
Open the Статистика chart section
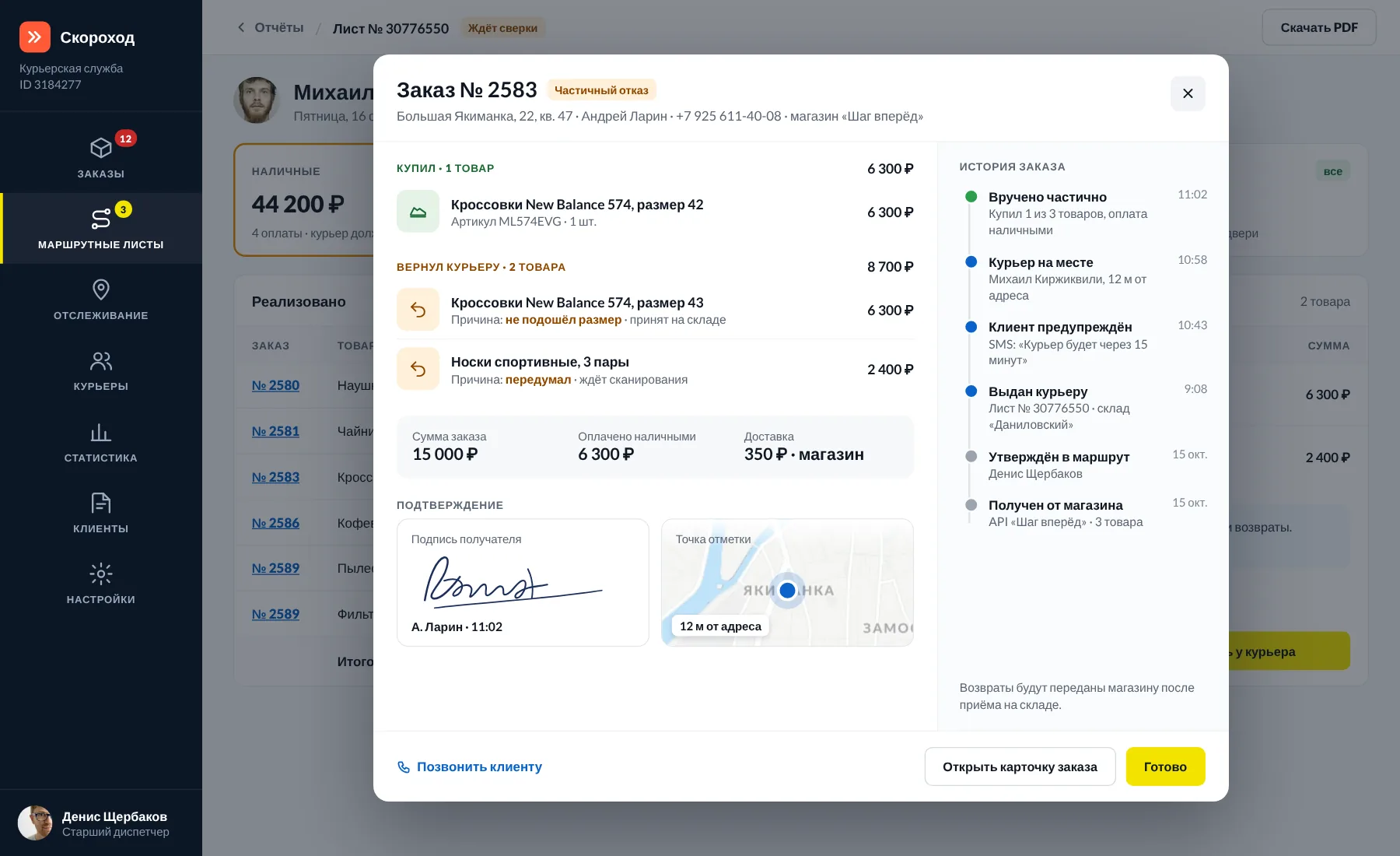(101, 442)
